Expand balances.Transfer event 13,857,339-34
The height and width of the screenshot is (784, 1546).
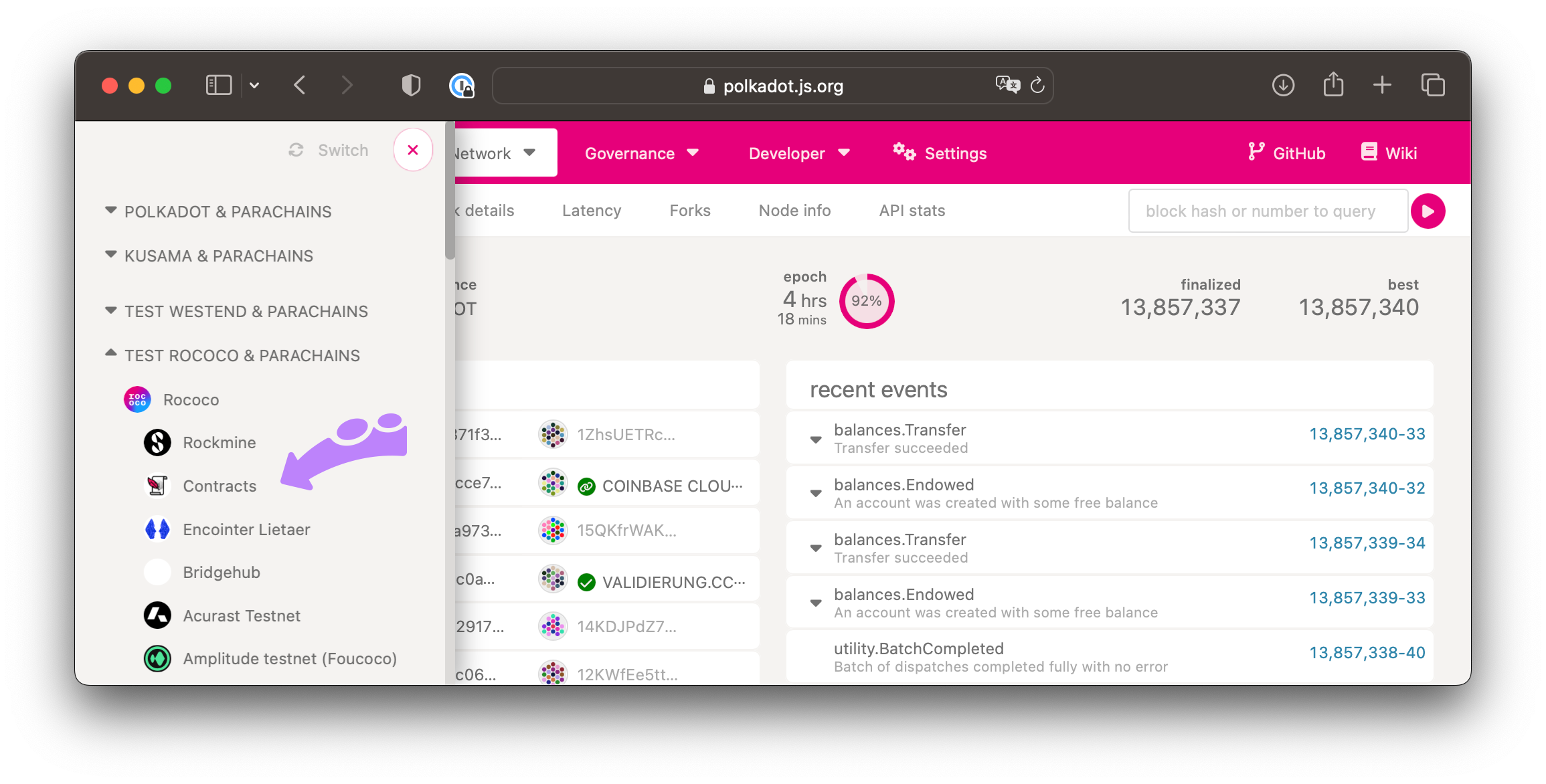(x=816, y=549)
